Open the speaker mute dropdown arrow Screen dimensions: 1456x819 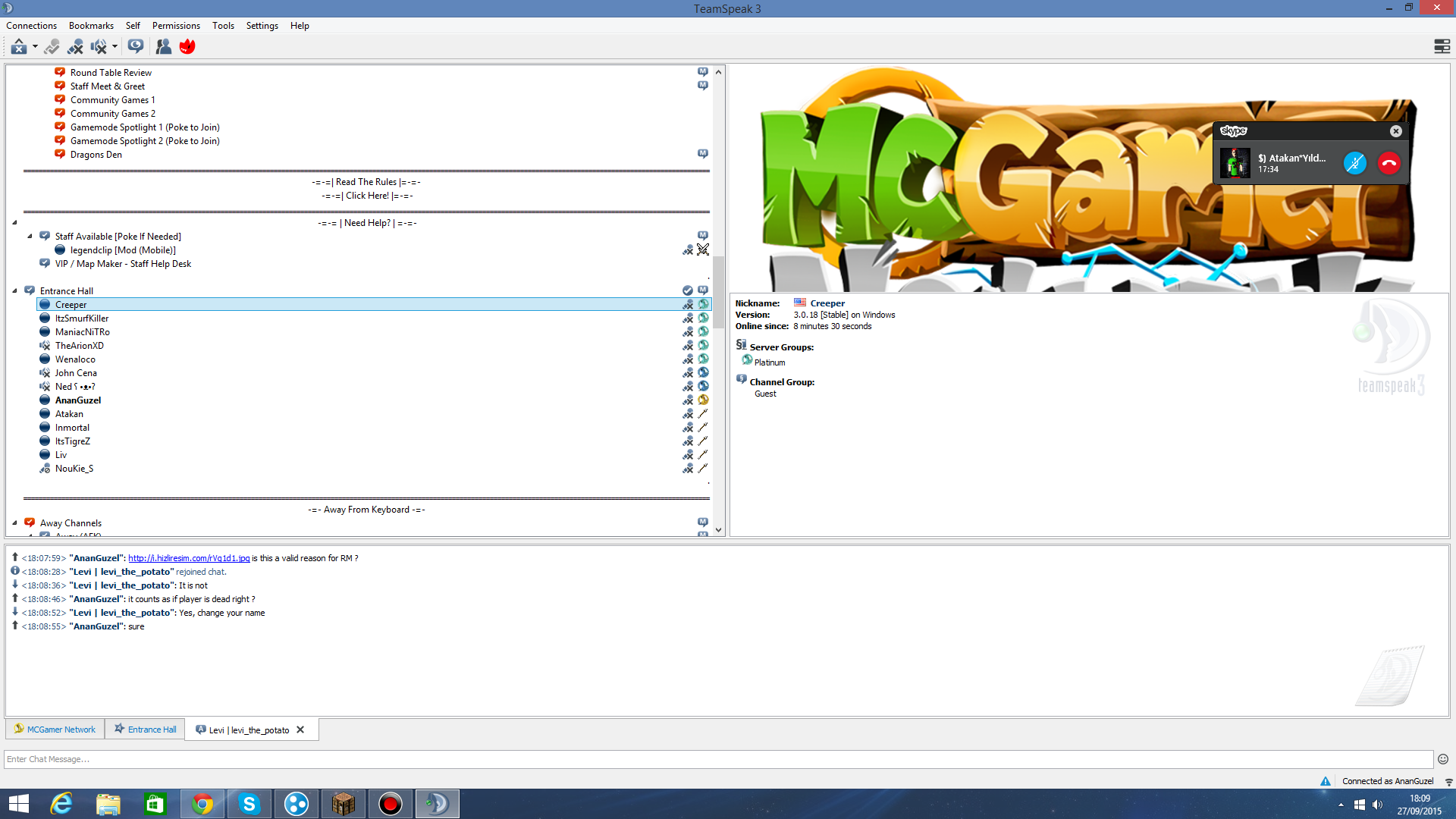tap(115, 47)
